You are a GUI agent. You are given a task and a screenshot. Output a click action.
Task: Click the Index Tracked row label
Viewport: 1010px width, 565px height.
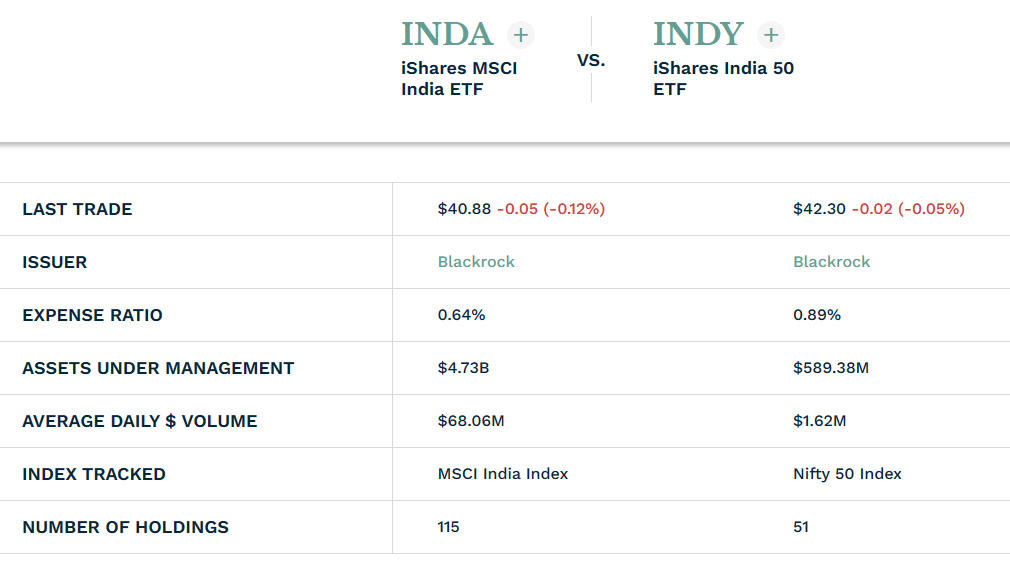(94, 474)
